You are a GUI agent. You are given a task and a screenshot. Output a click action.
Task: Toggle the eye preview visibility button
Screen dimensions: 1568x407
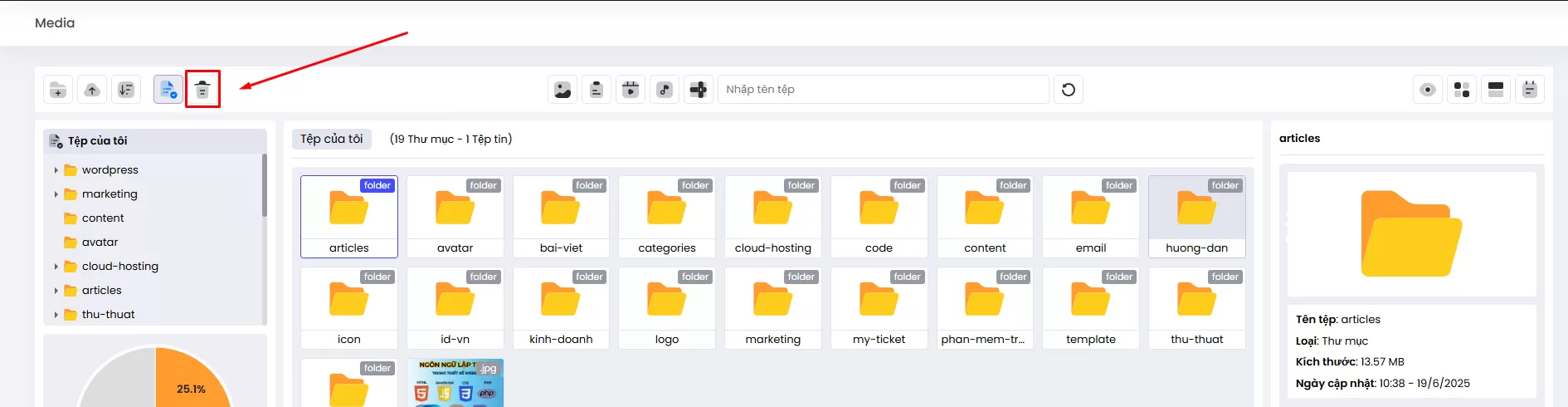coord(1428,90)
